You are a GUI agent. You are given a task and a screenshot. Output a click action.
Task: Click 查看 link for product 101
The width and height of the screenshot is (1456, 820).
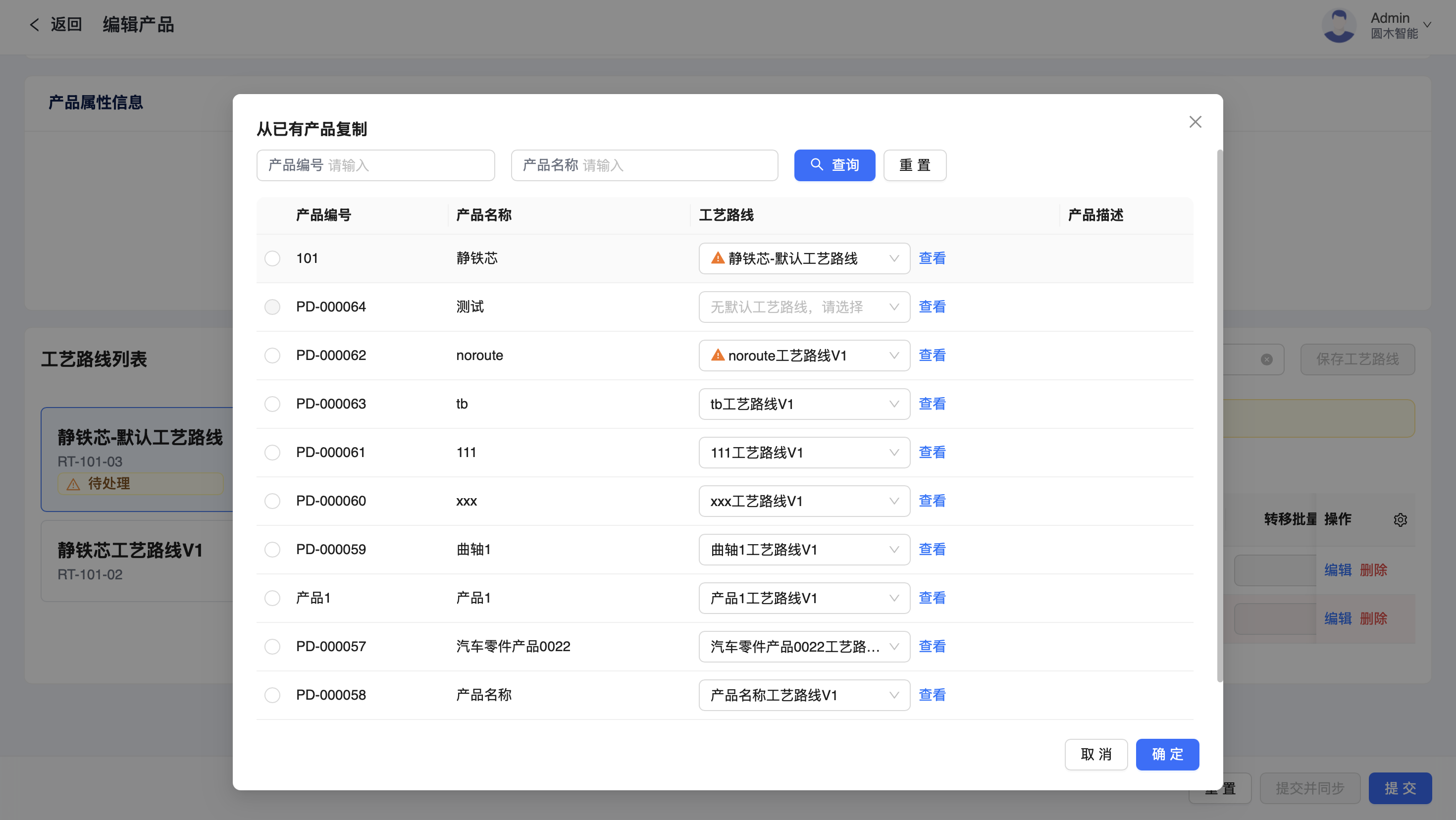(x=932, y=258)
